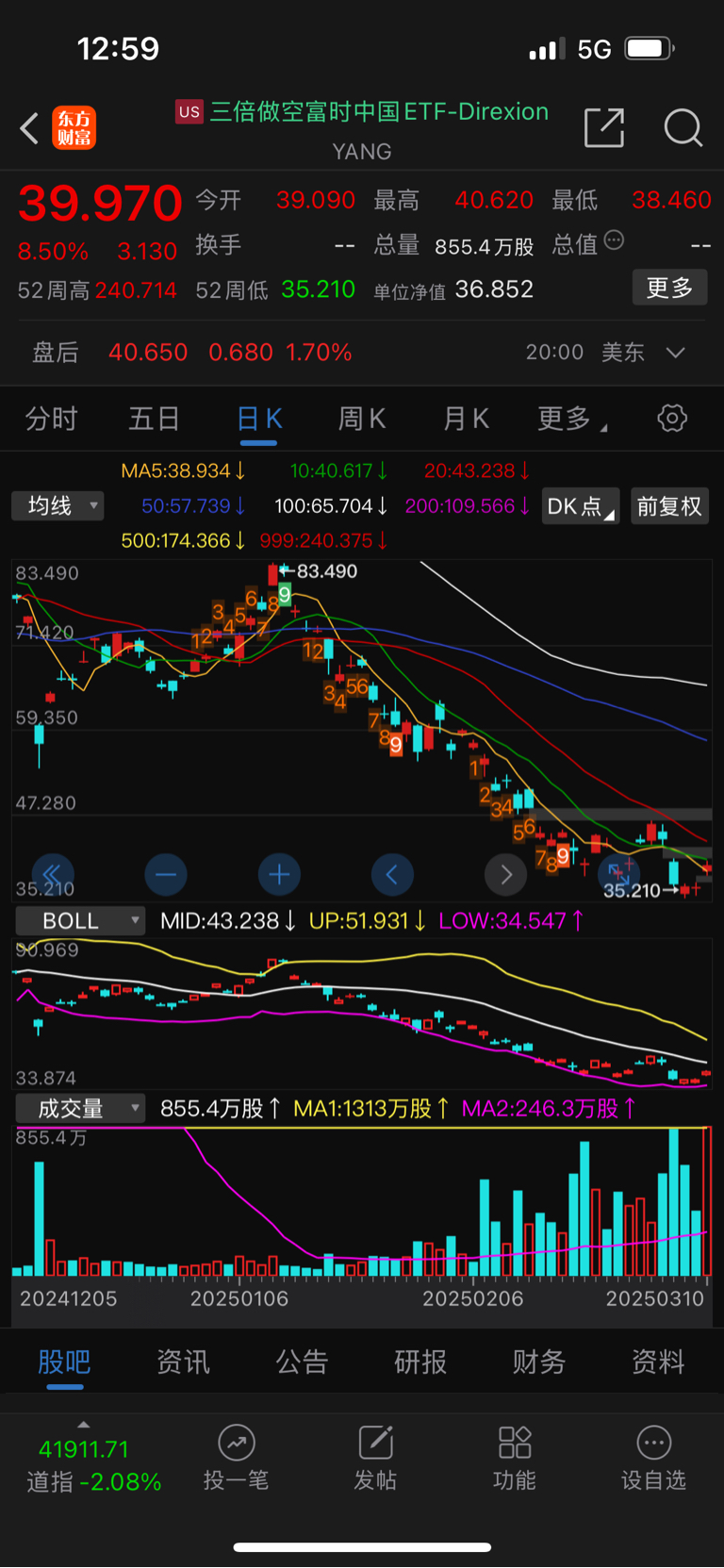Tap the 200:109.566 moving average value

tap(468, 506)
